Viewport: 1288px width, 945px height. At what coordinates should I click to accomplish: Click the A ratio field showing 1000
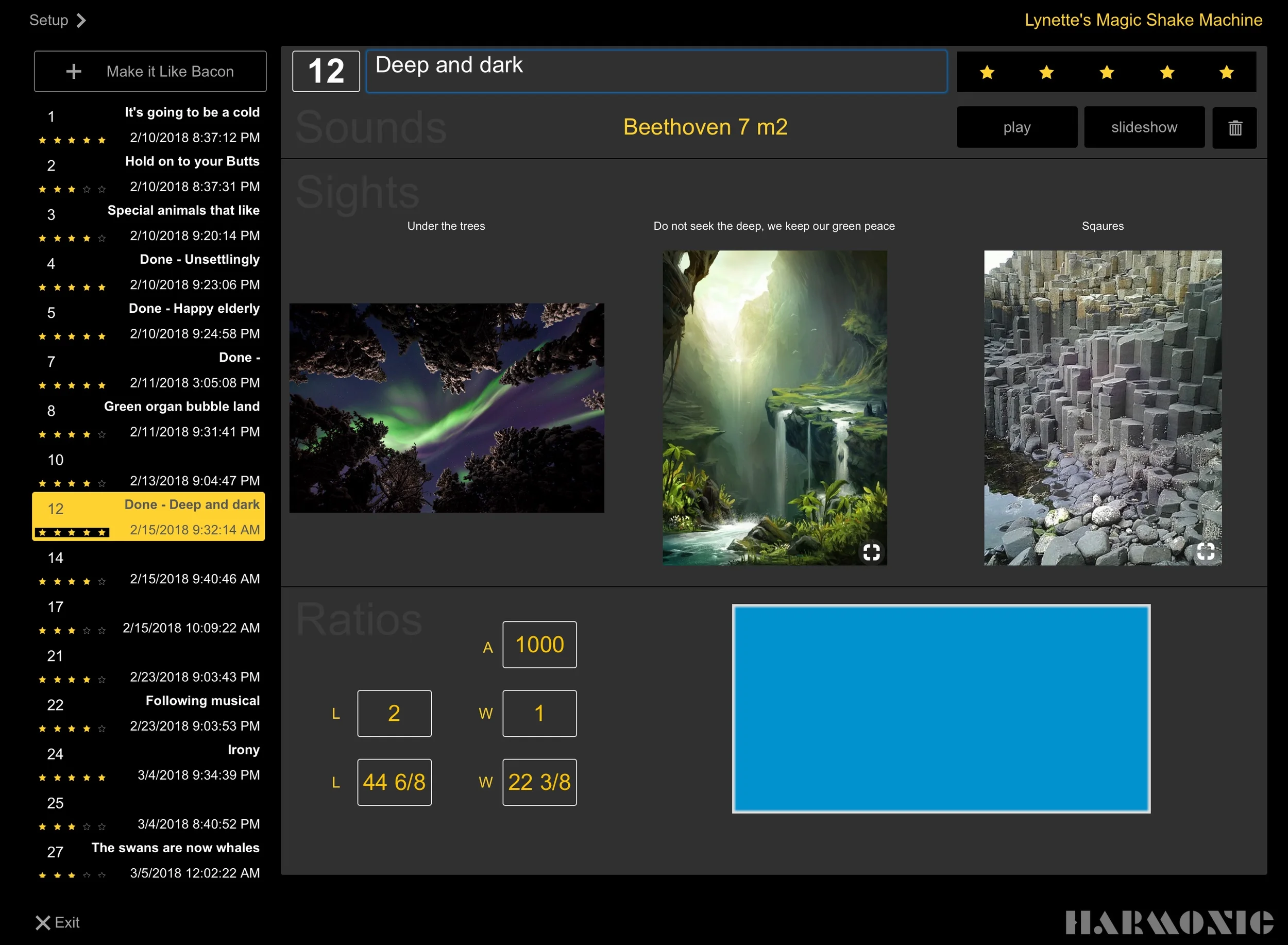click(x=539, y=645)
